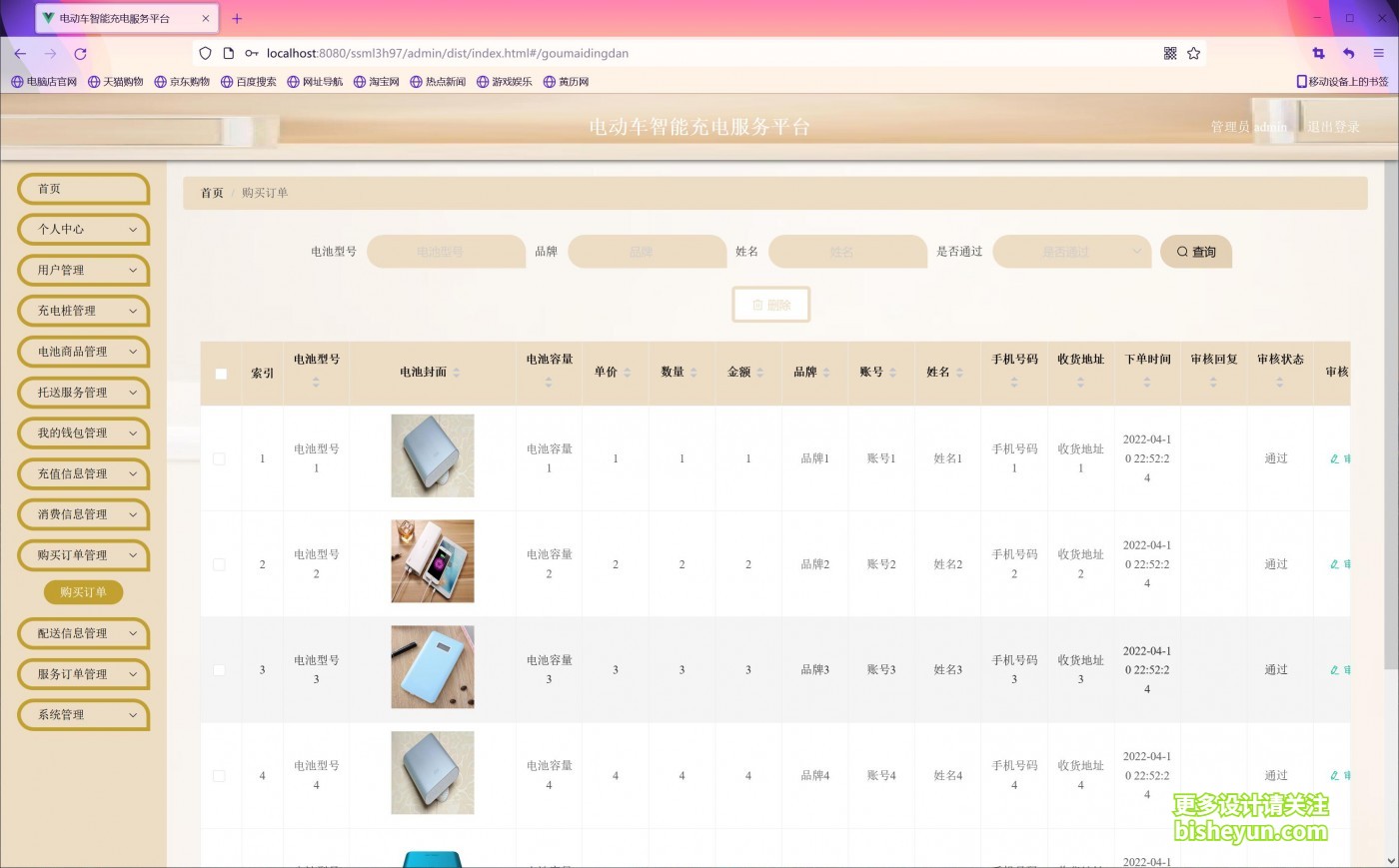Image resolution: width=1399 pixels, height=868 pixels.
Task: Expand 托送服务管理 sidebar menu
Action: point(83,393)
